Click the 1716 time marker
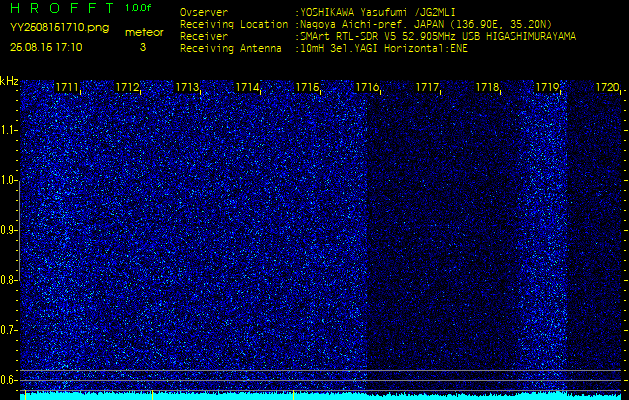629x400 pixels. (x=367, y=87)
